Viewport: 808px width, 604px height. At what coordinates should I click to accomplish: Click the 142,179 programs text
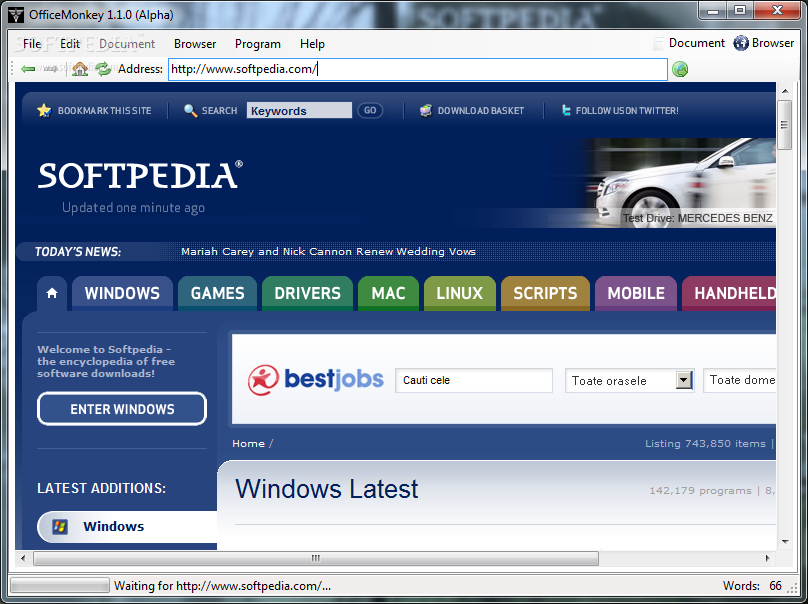(x=700, y=491)
